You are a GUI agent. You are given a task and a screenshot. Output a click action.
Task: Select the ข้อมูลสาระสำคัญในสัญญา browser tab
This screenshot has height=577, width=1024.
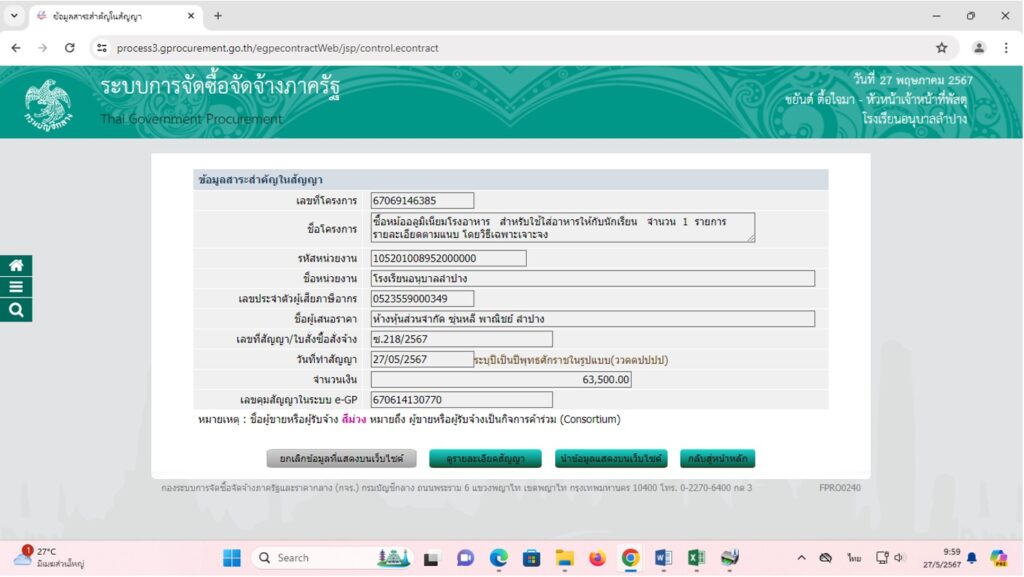coord(112,16)
